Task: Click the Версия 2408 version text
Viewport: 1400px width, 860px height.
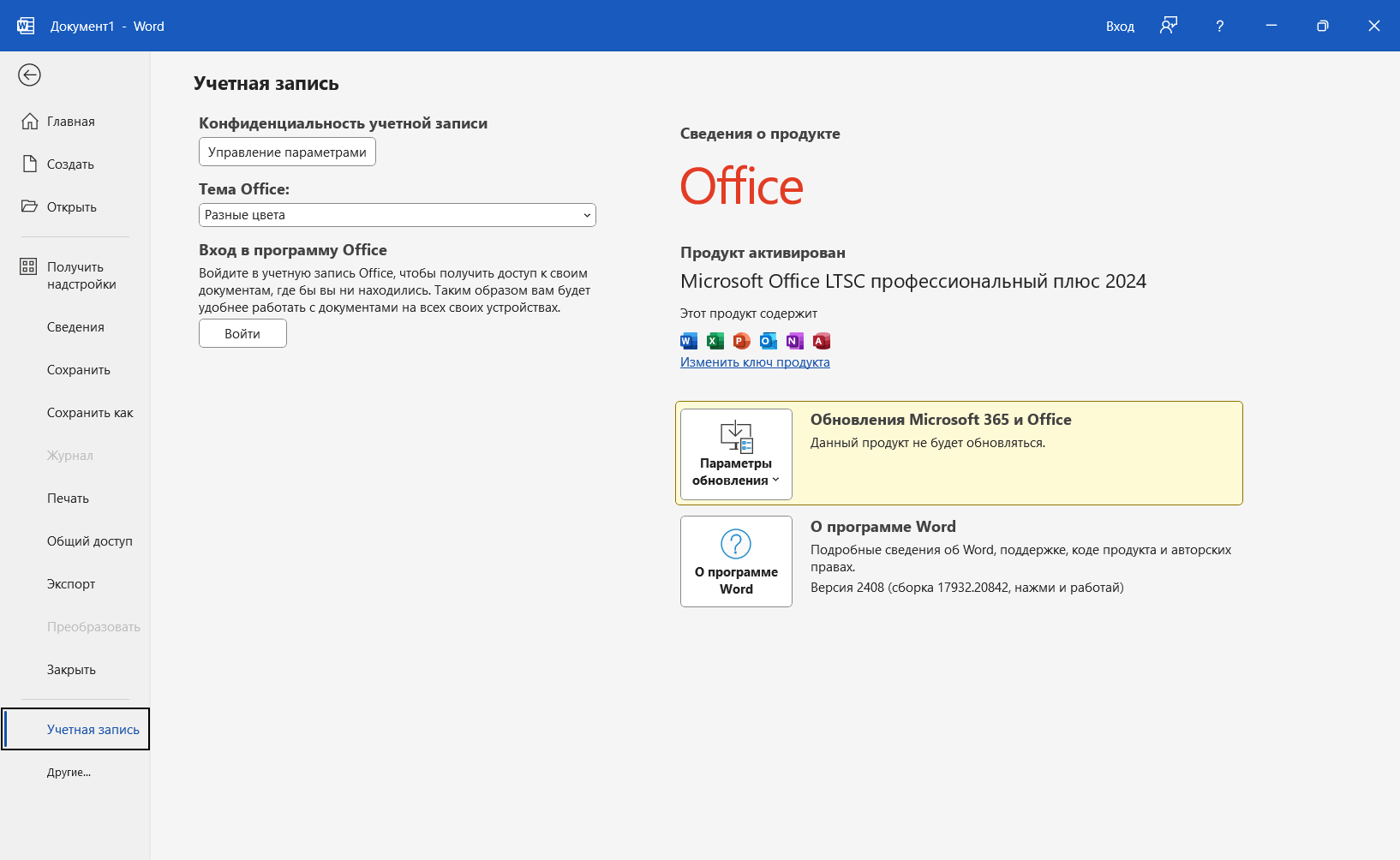Action: click(x=967, y=588)
